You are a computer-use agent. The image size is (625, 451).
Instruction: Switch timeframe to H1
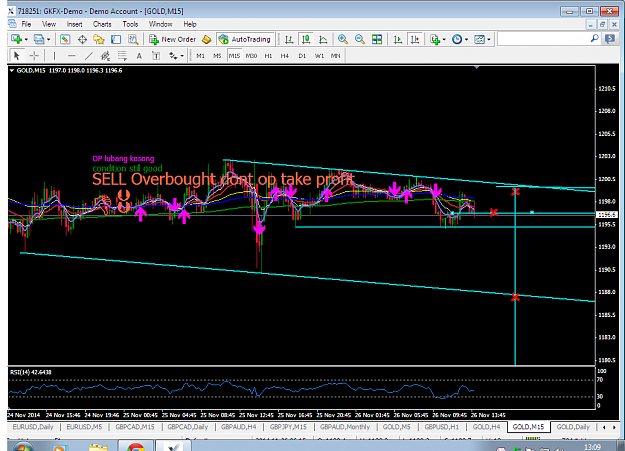tap(268, 56)
